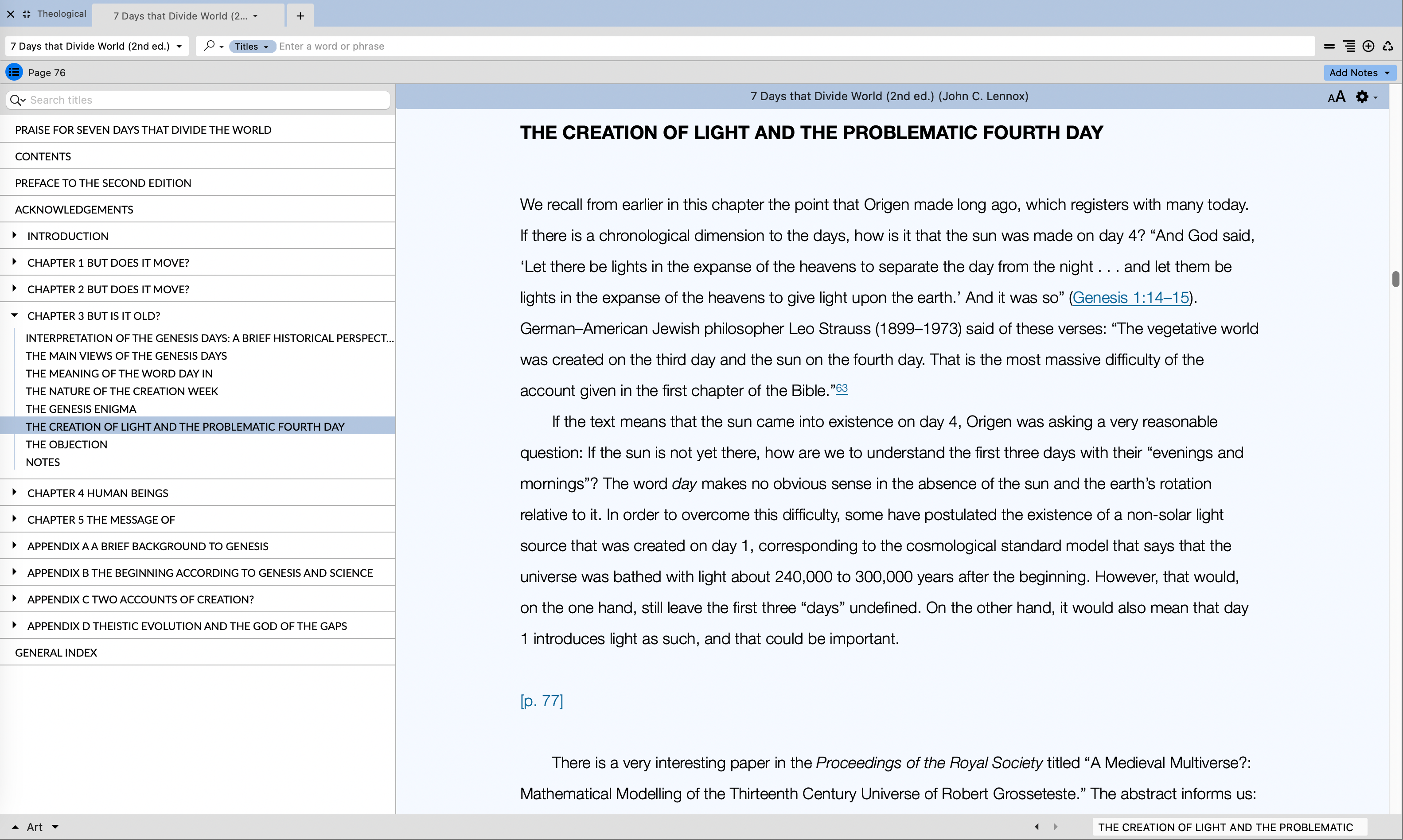Click the Search titles input field
1403x840 pixels.
pyautogui.click(x=198, y=100)
